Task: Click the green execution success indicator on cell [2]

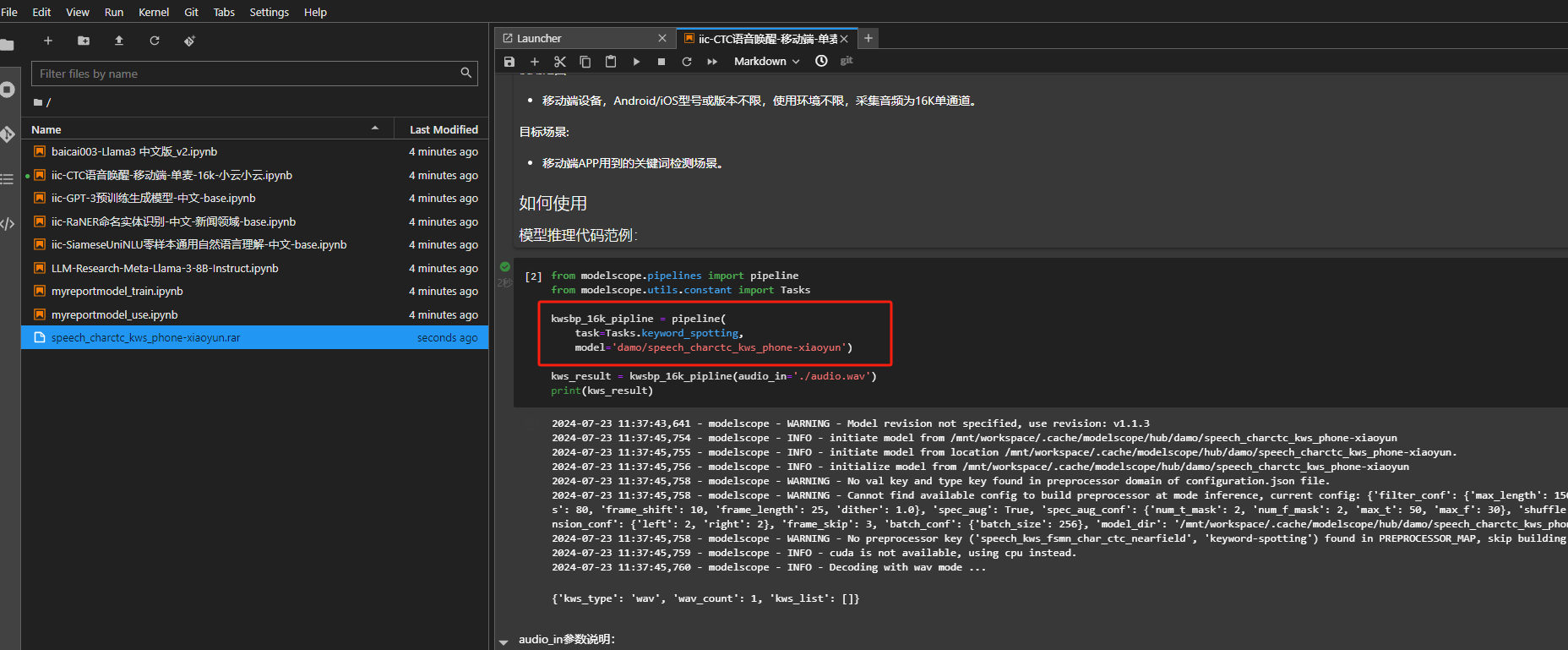Action: (x=505, y=267)
